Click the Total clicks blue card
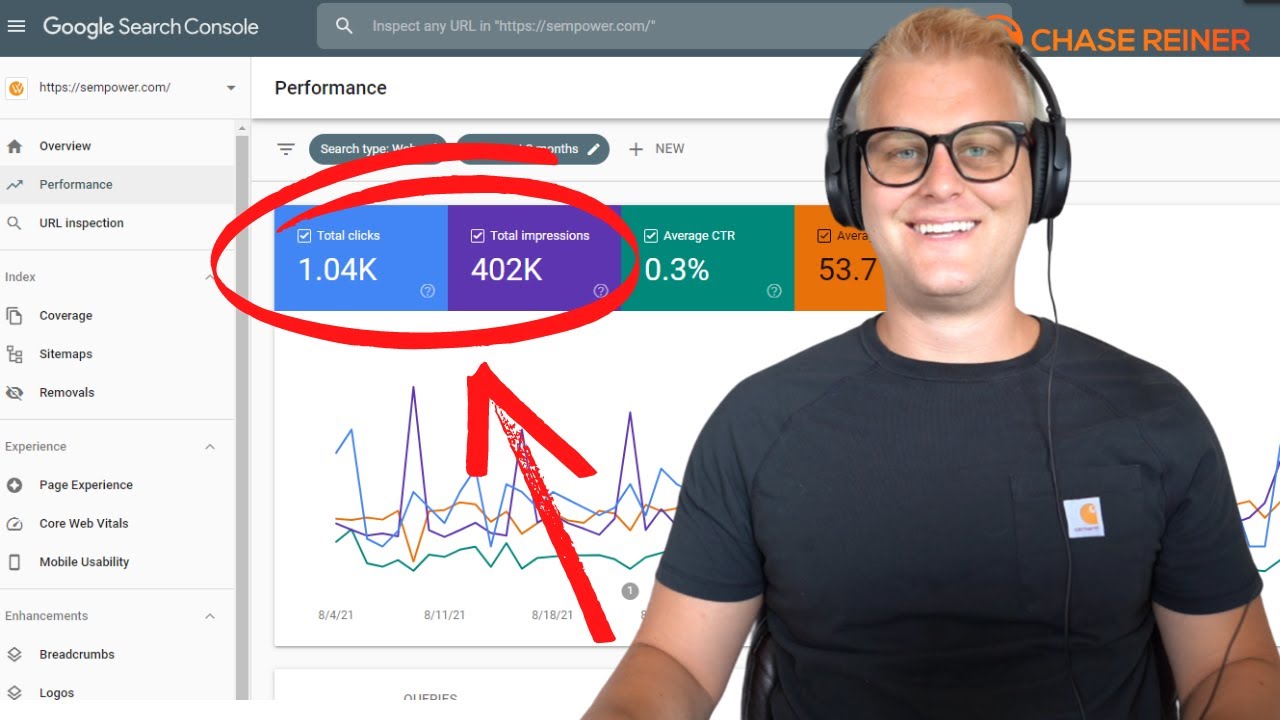 (x=361, y=258)
